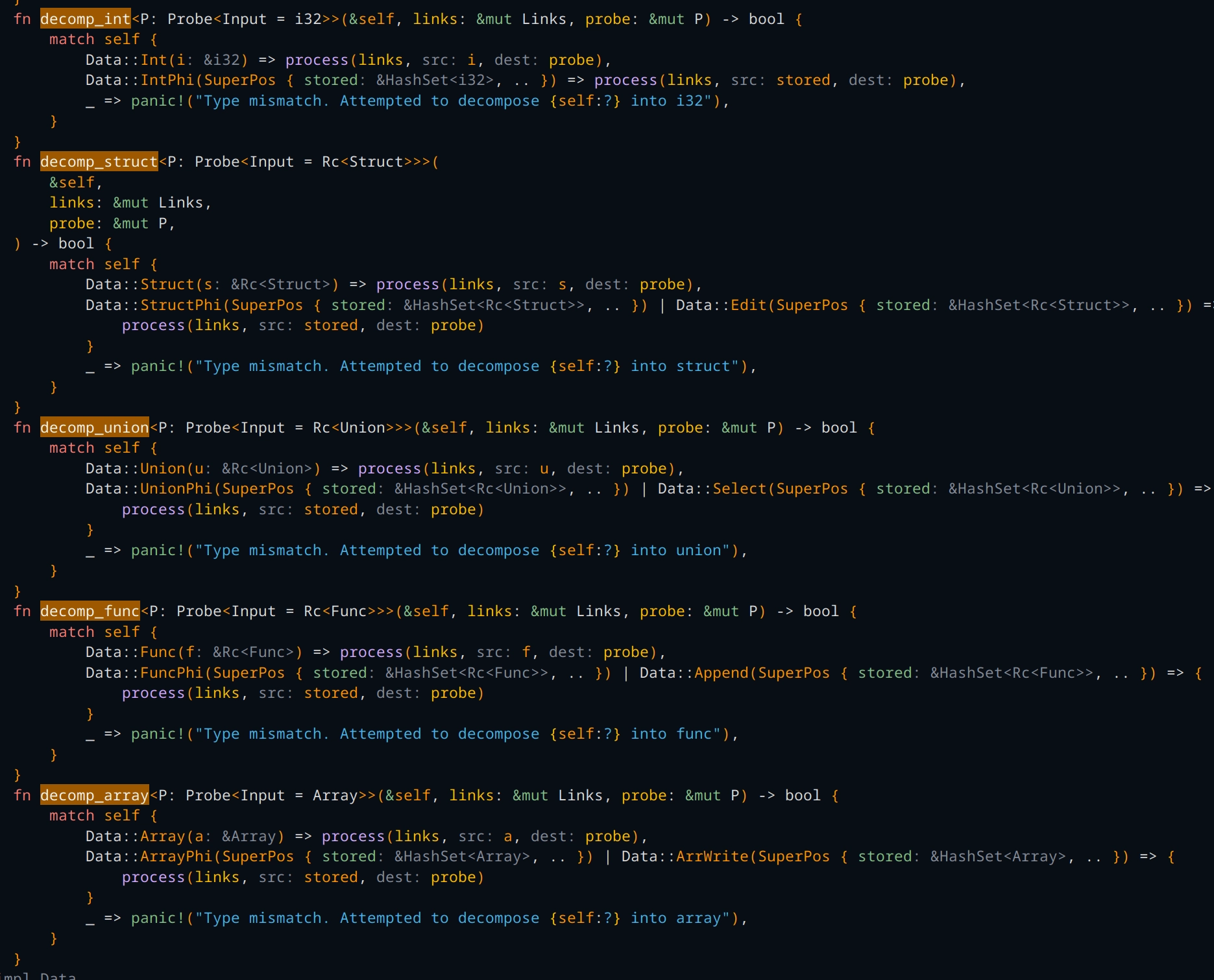Click the '&self,' parameter line in decomp_struct
This screenshot has height=980, width=1214.
75,182
